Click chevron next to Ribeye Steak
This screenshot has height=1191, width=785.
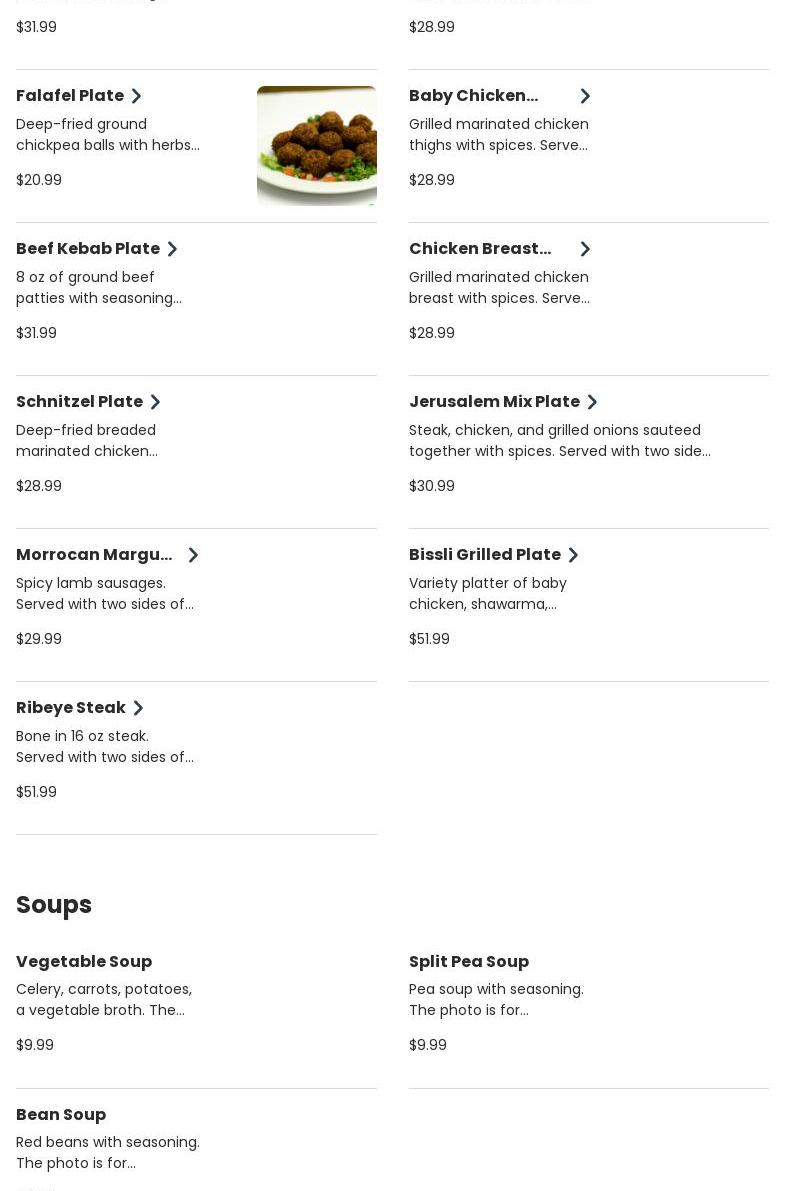(139, 708)
